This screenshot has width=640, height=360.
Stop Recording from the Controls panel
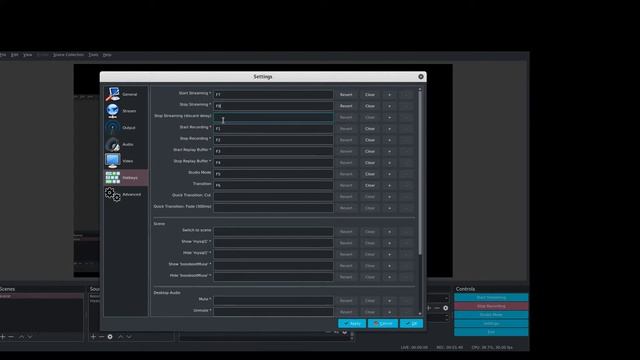[491, 306]
